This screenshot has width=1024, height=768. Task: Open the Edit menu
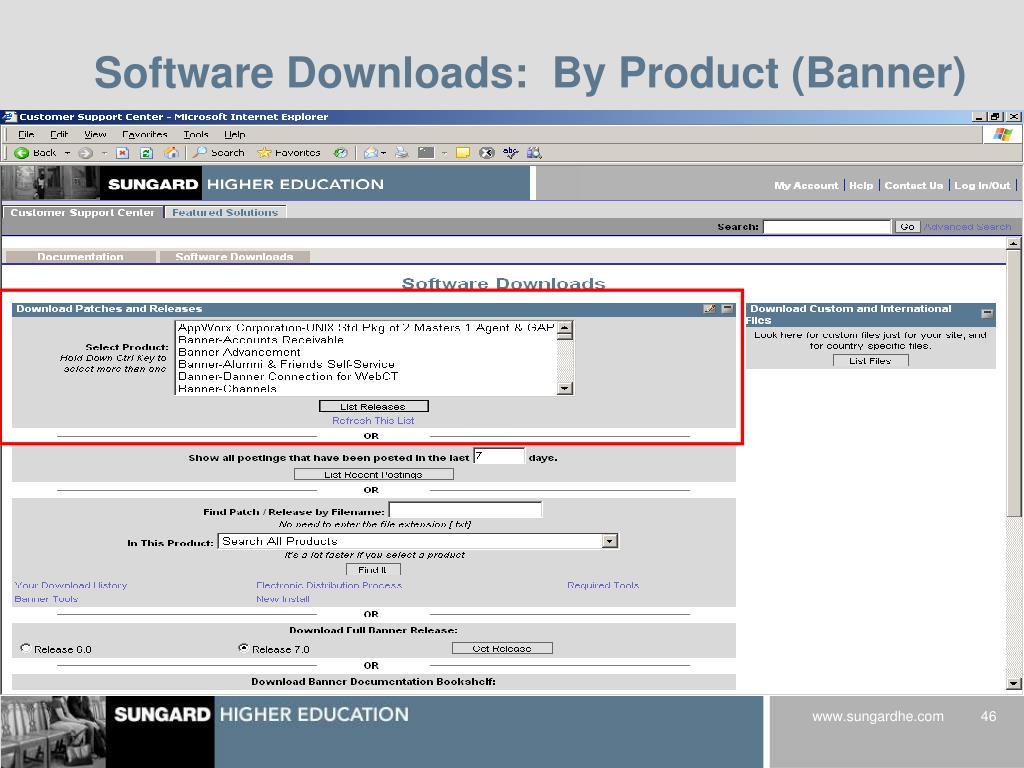click(59, 135)
